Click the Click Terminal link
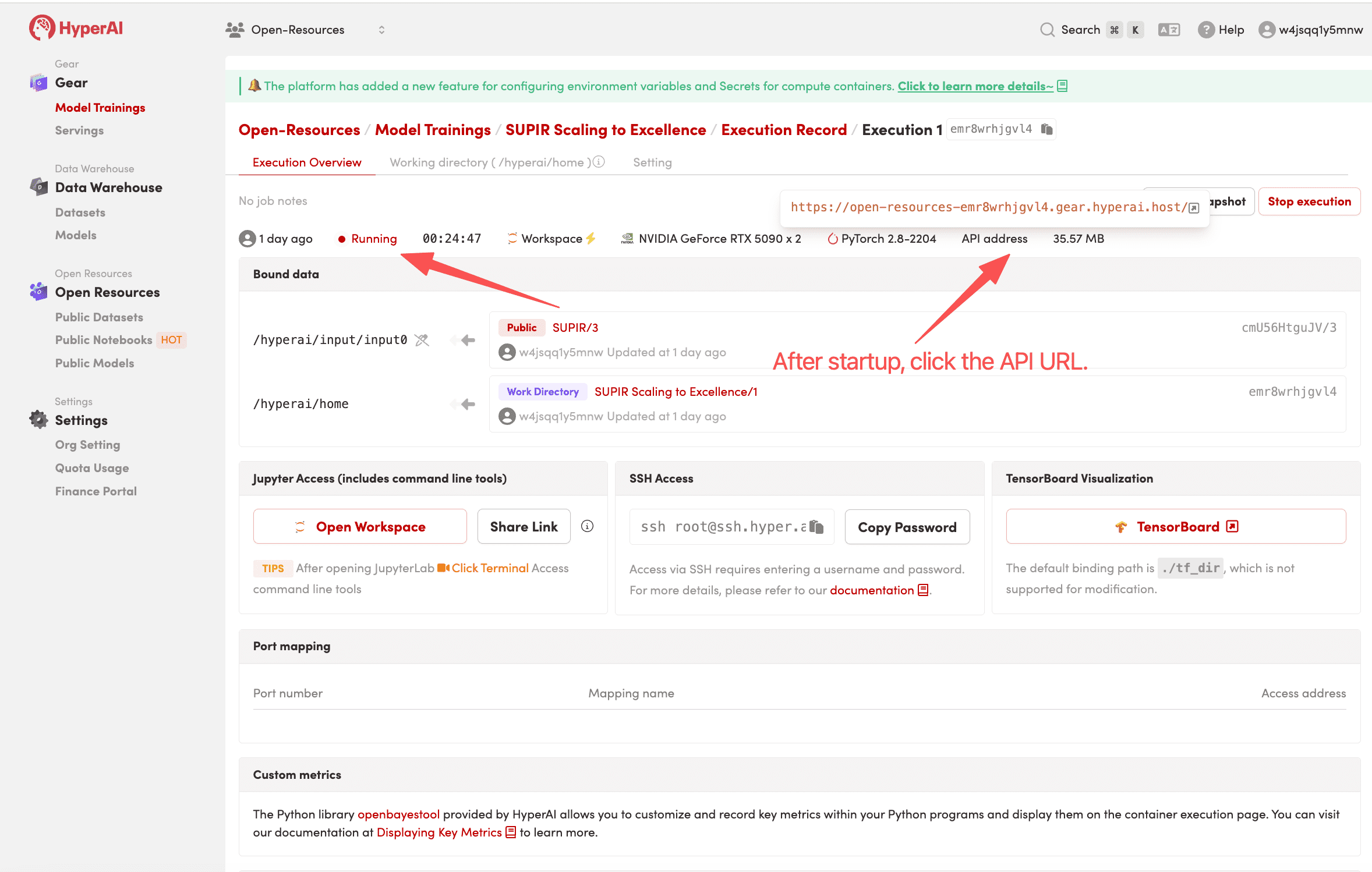1372x872 pixels. click(x=490, y=568)
